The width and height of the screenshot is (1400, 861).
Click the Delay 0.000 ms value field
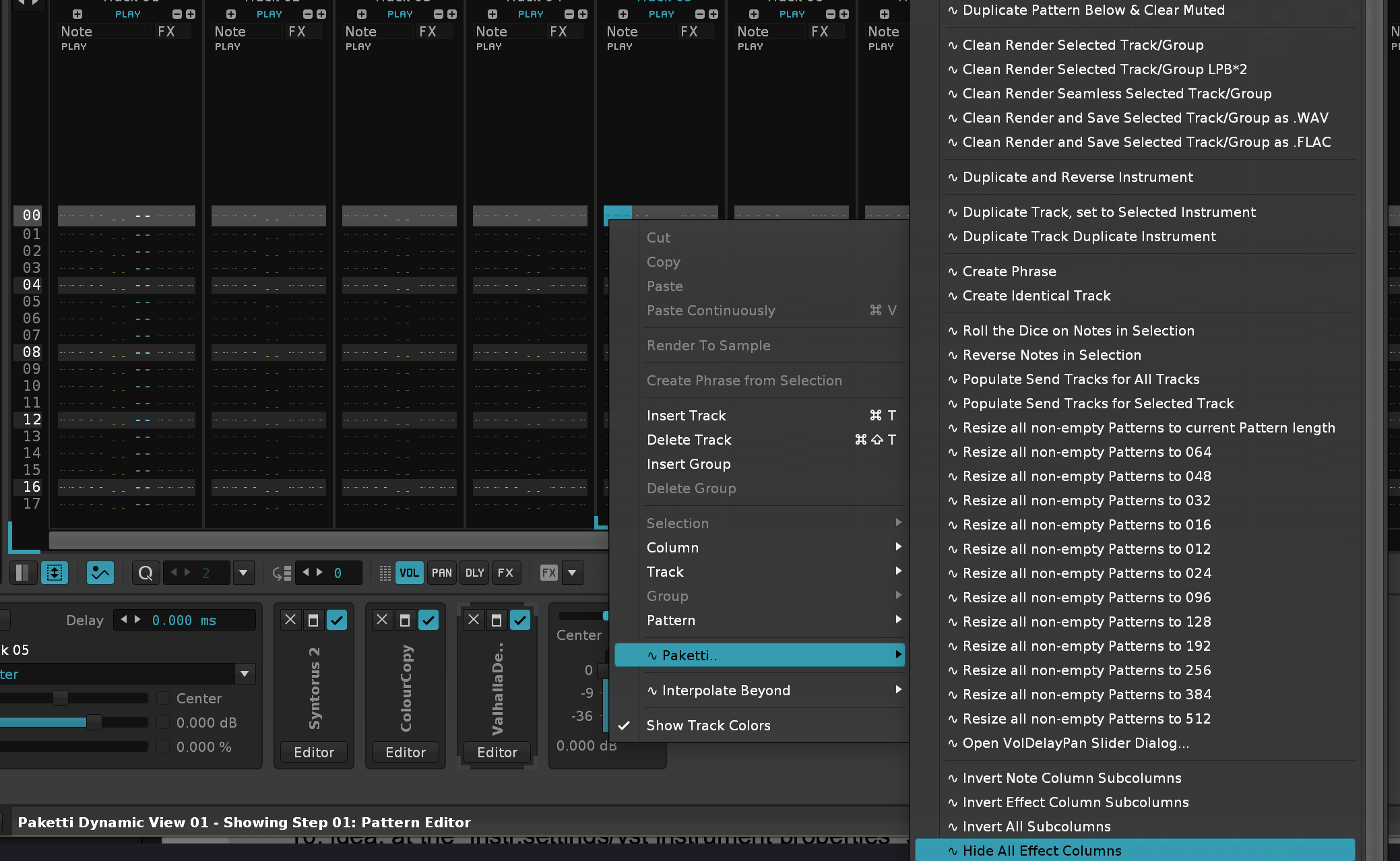pos(183,620)
